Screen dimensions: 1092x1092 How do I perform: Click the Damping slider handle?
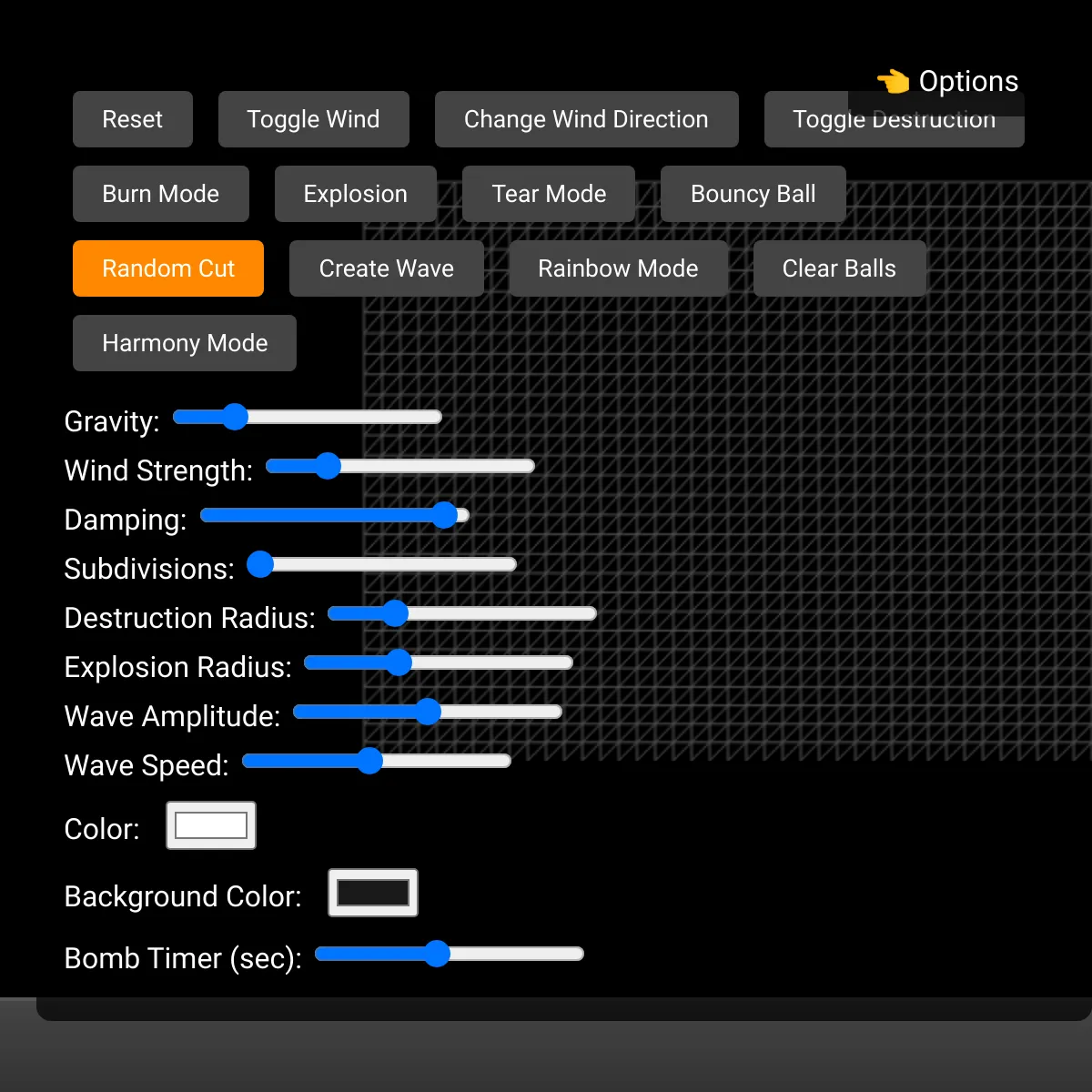444,515
